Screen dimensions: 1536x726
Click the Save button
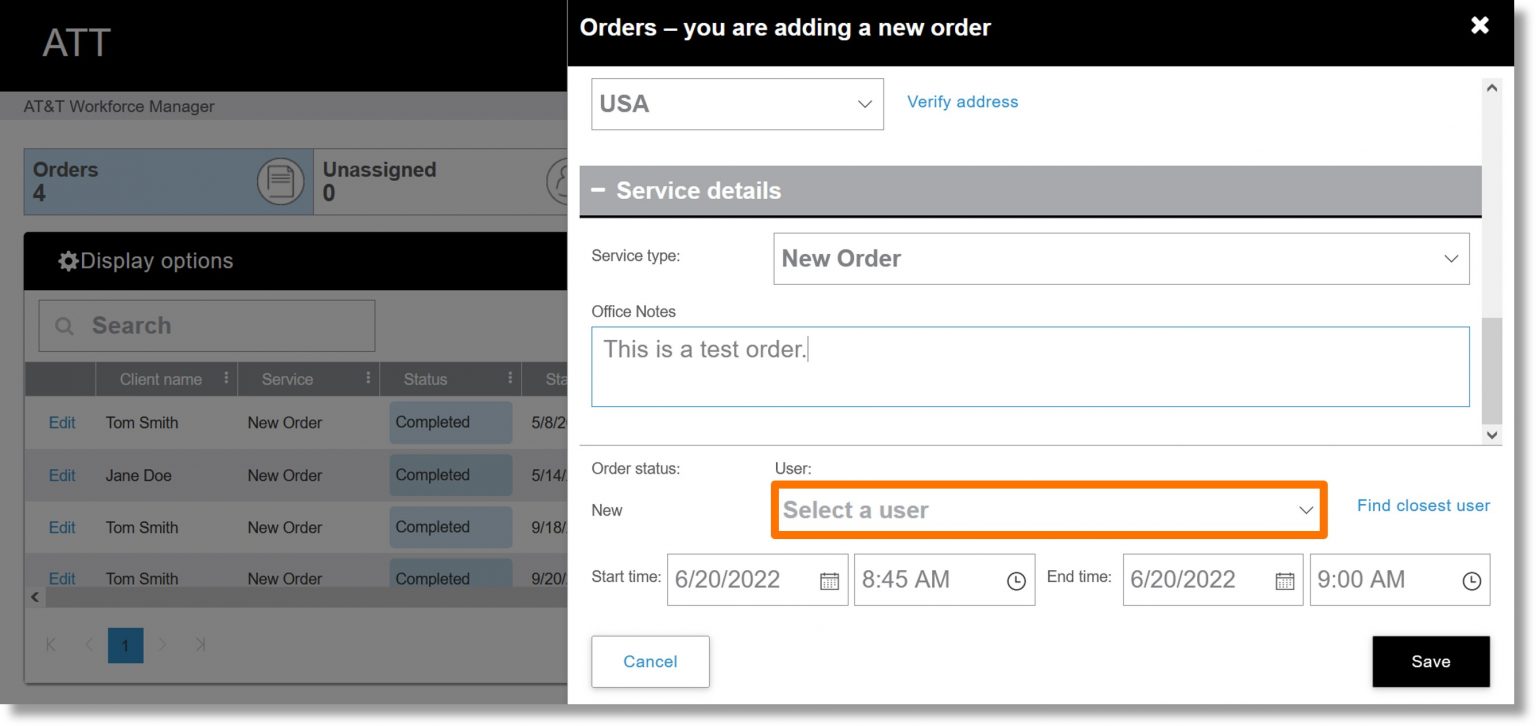tap(1431, 661)
